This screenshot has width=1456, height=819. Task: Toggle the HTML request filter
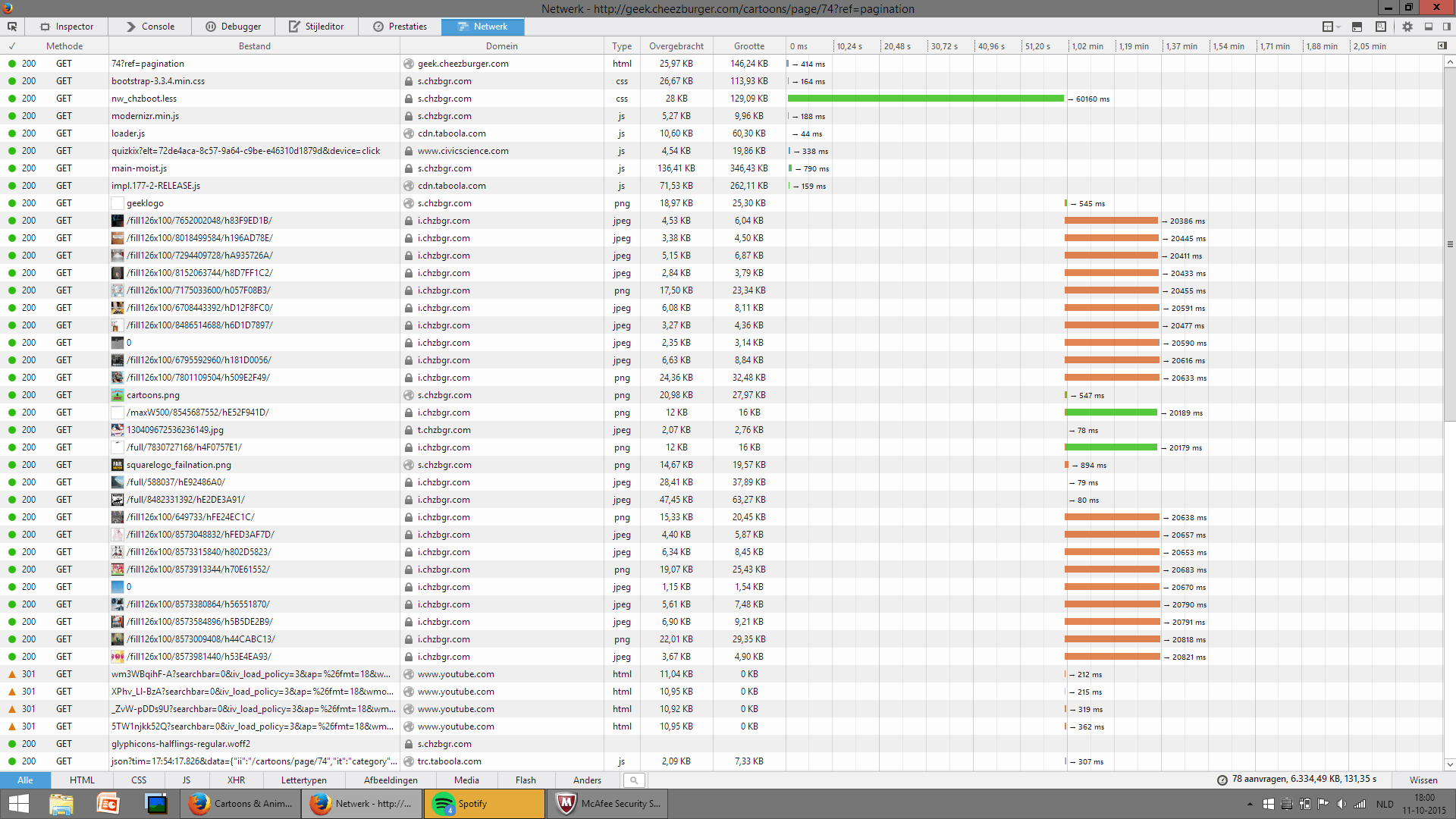click(x=82, y=780)
